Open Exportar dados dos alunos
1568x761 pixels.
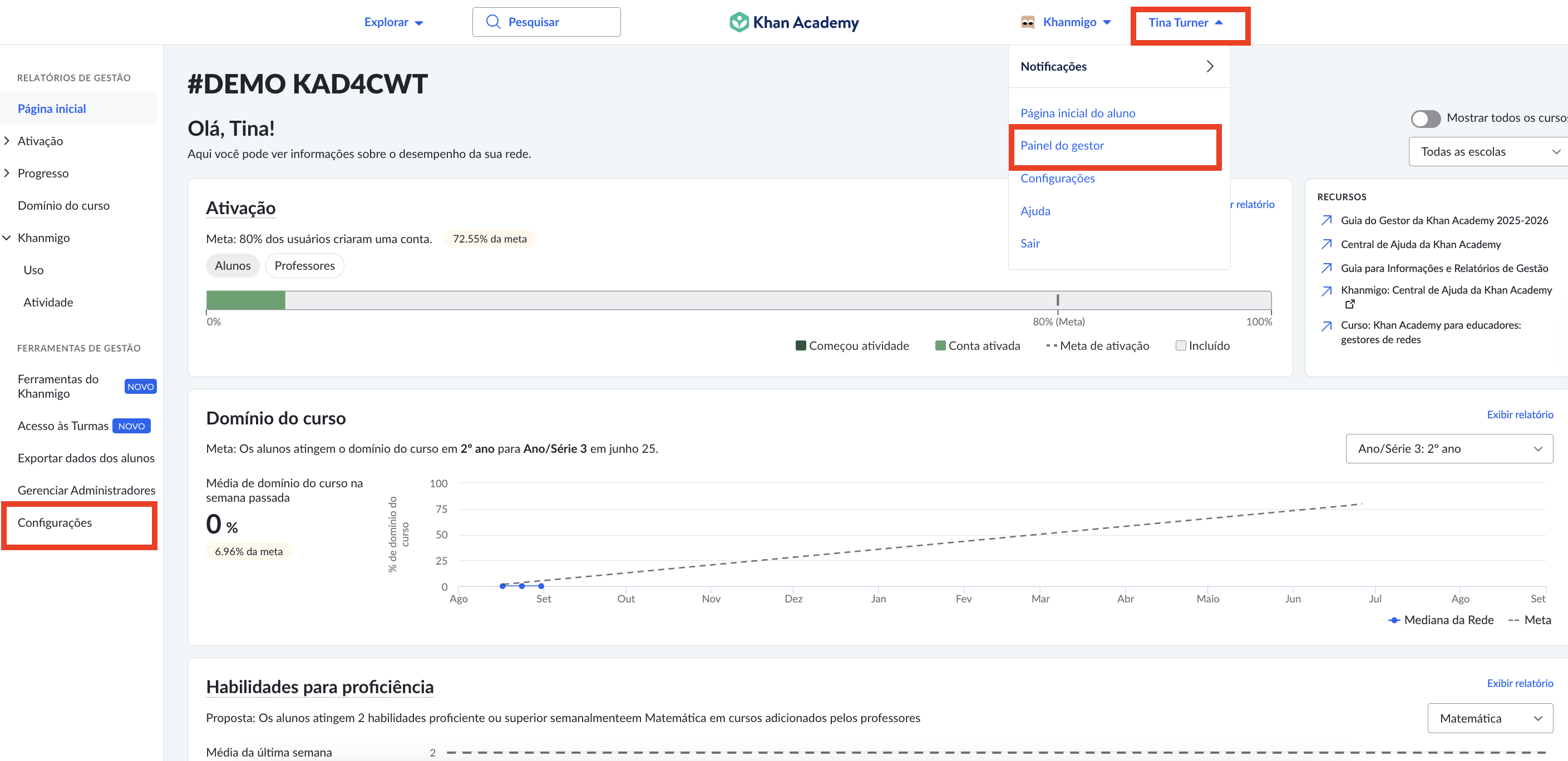coord(86,458)
